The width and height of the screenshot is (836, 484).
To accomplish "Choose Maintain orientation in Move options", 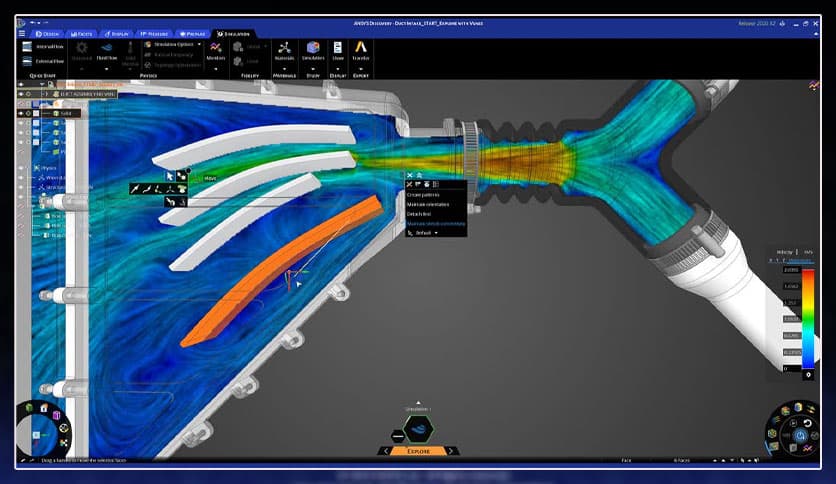I will [x=428, y=204].
